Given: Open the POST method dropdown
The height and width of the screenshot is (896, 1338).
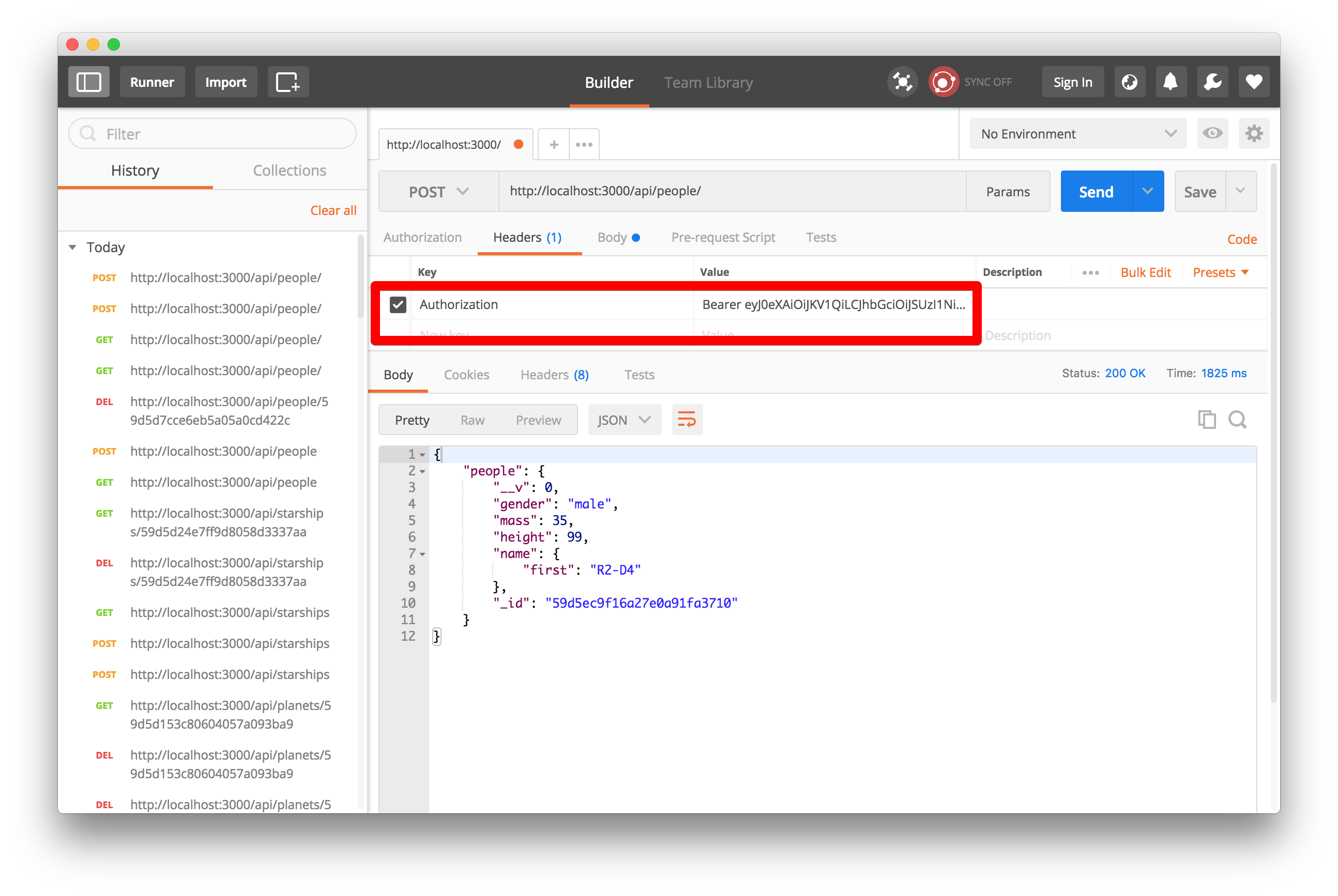Looking at the screenshot, I should [438, 191].
